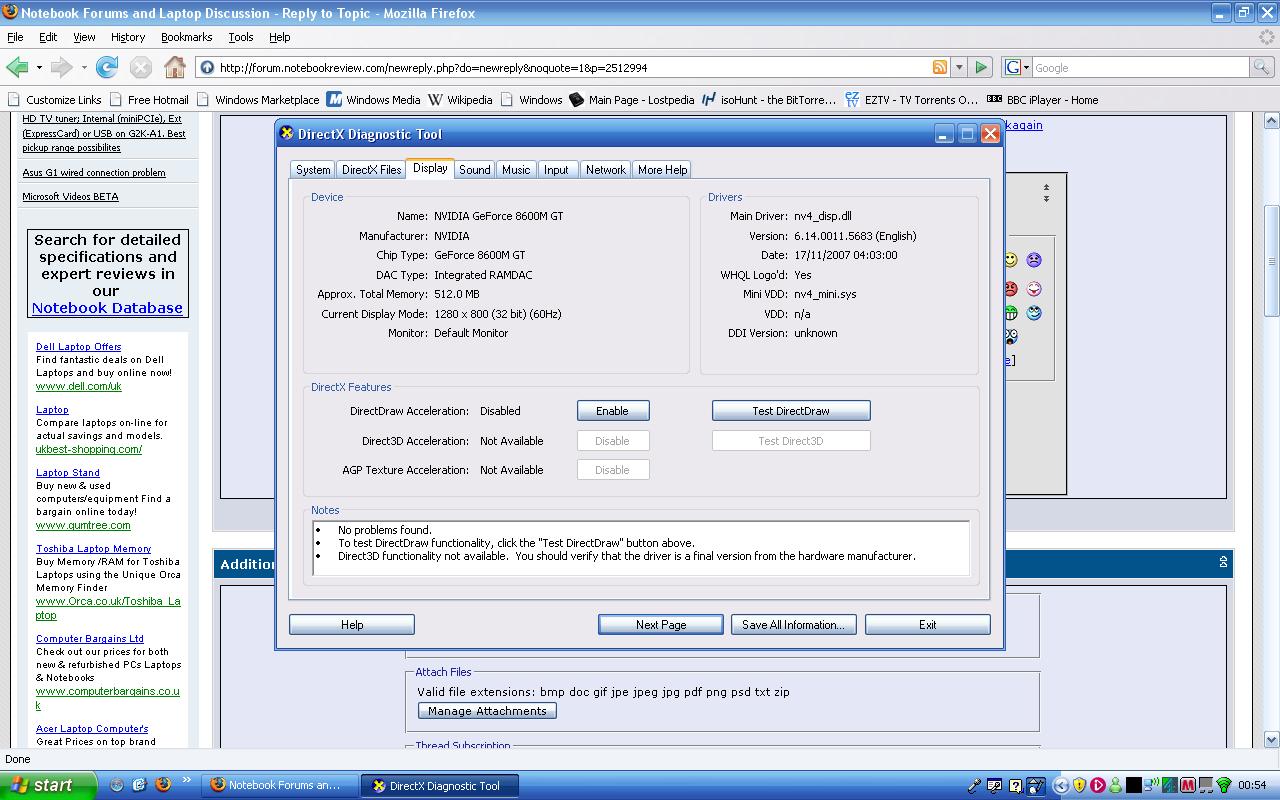The height and width of the screenshot is (800, 1280).
Task: Open Notebook Database link
Action: pos(107,308)
